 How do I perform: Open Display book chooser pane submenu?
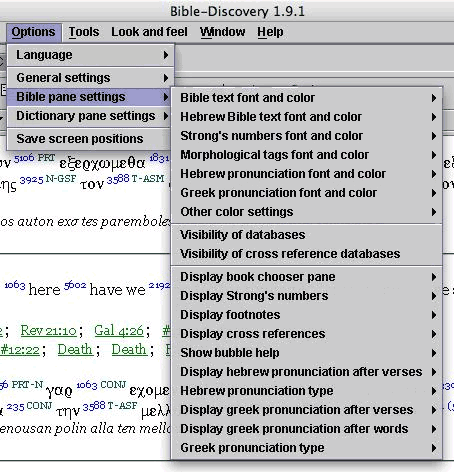[x=307, y=277]
